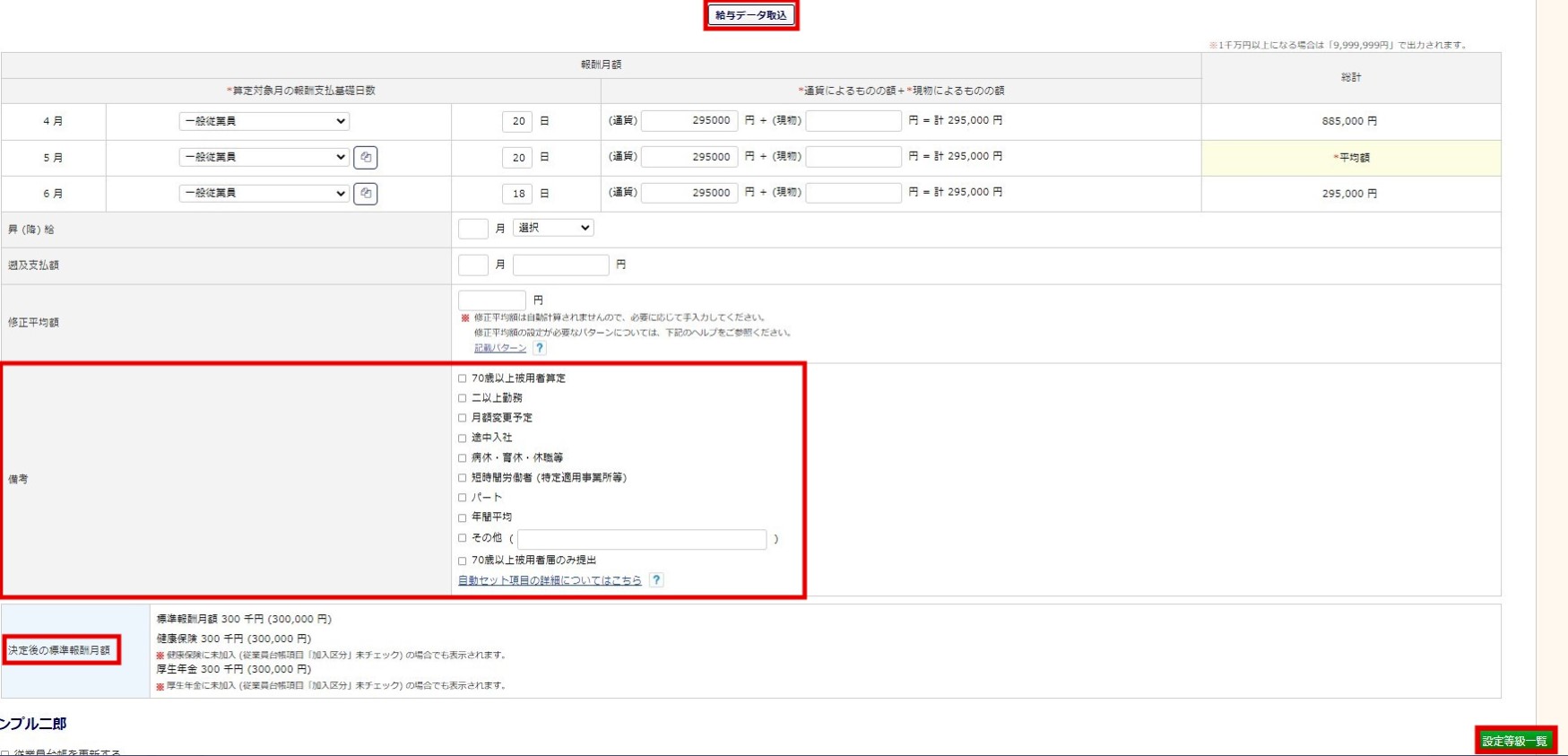Check 途中入社 checkbox

(x=463, y=438)
